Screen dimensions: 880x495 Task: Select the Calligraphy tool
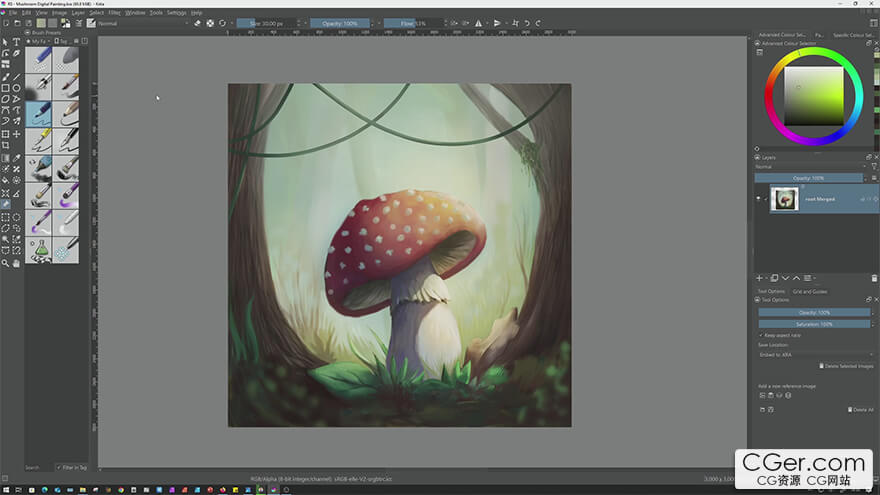(x=16, y=53)
